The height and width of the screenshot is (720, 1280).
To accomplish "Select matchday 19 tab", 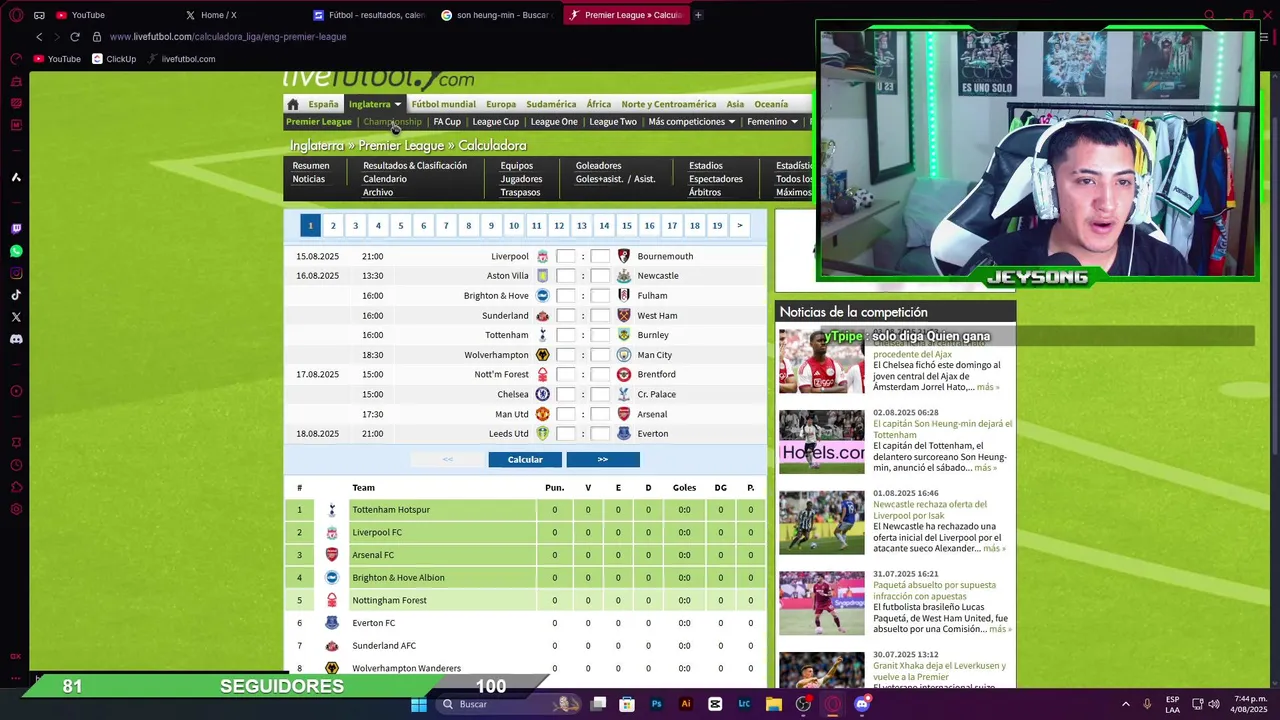I will [x=717, y=226].
